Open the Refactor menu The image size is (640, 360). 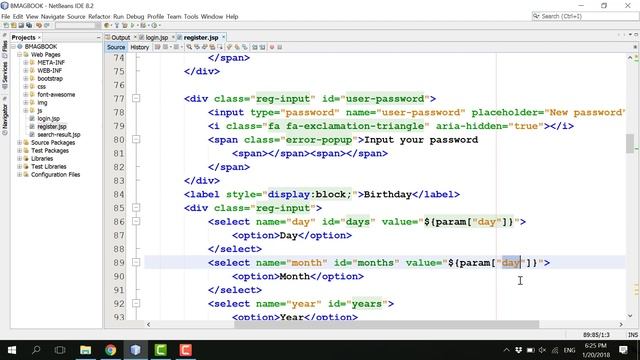(x=99, y=16)
